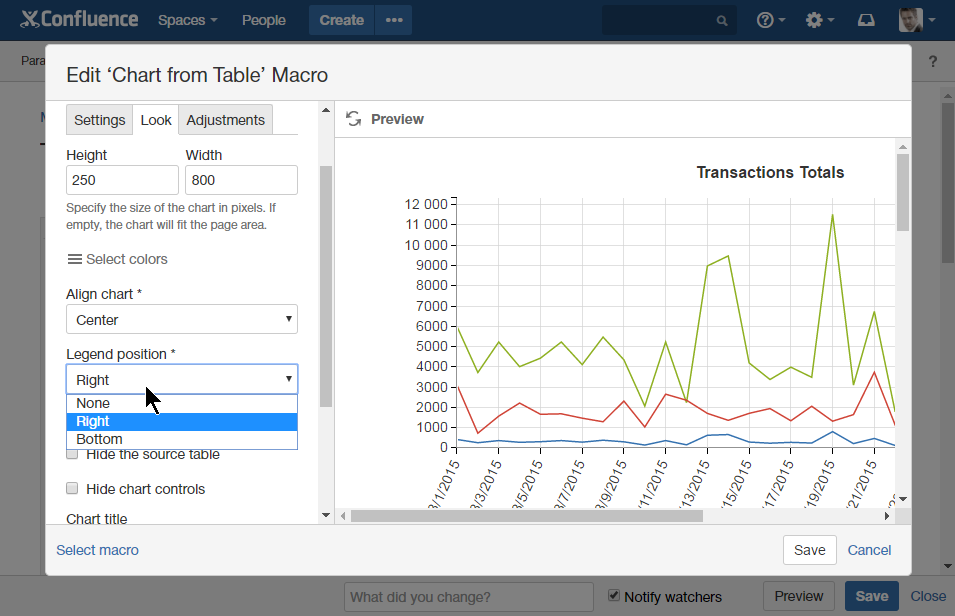Switch to the Settings tab
Viewport: 955px width, 616px height.
coord(99,120)
